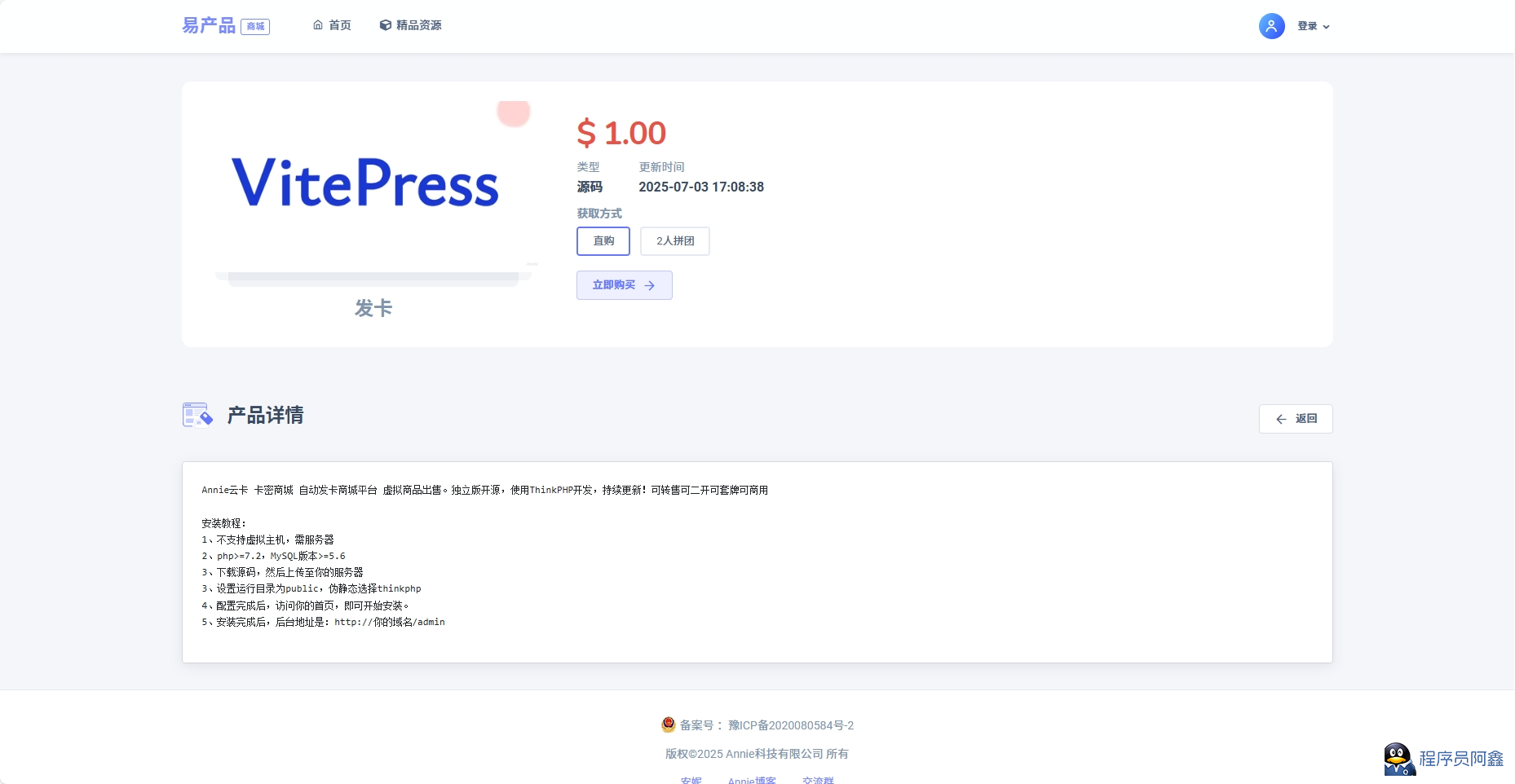This screenshot has height=784, width=1515.
Task: Click the box icon beside 精品资源
Action: click(x=386, y=25)
